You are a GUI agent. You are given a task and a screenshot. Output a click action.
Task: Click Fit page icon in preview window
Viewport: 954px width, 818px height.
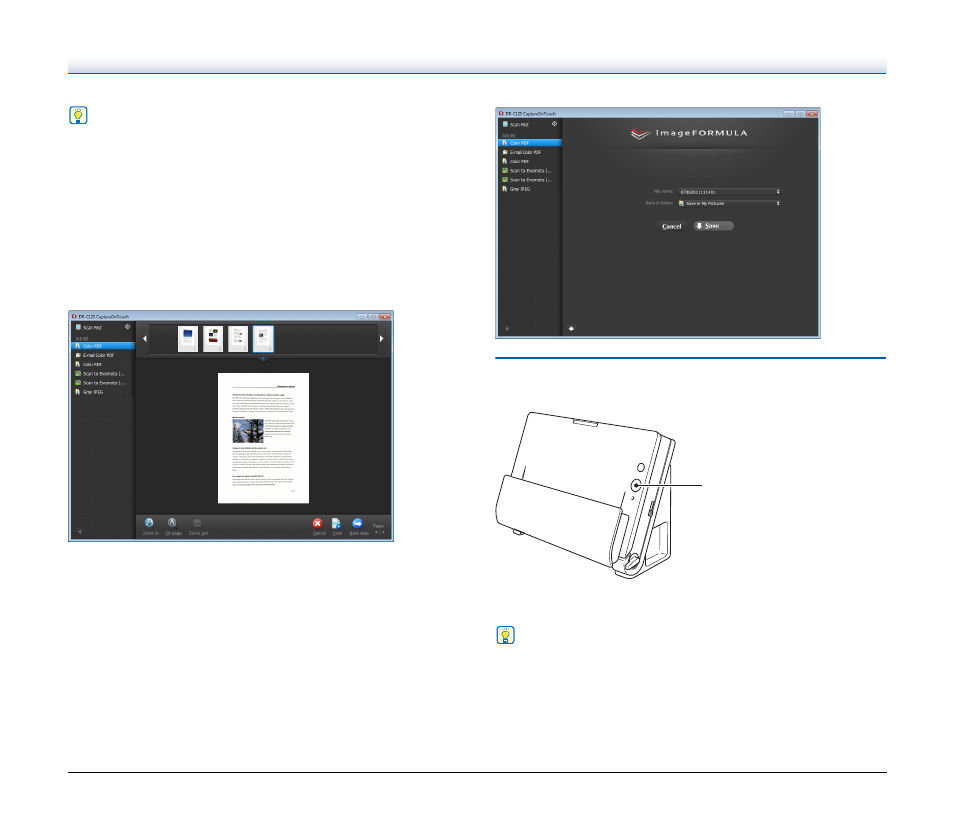(x=172, y=523)
